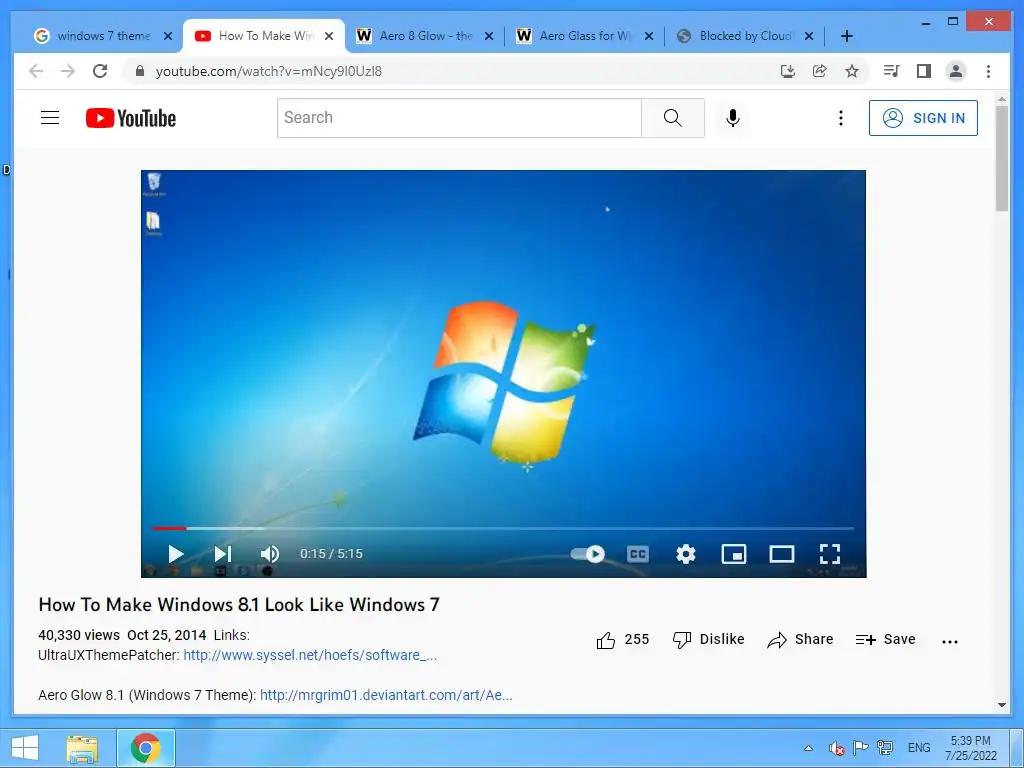Image resolution: width=1024 pixels, height=768 pixels.
Task: Focus the YouTube Search field
Action: click(459, 118)
